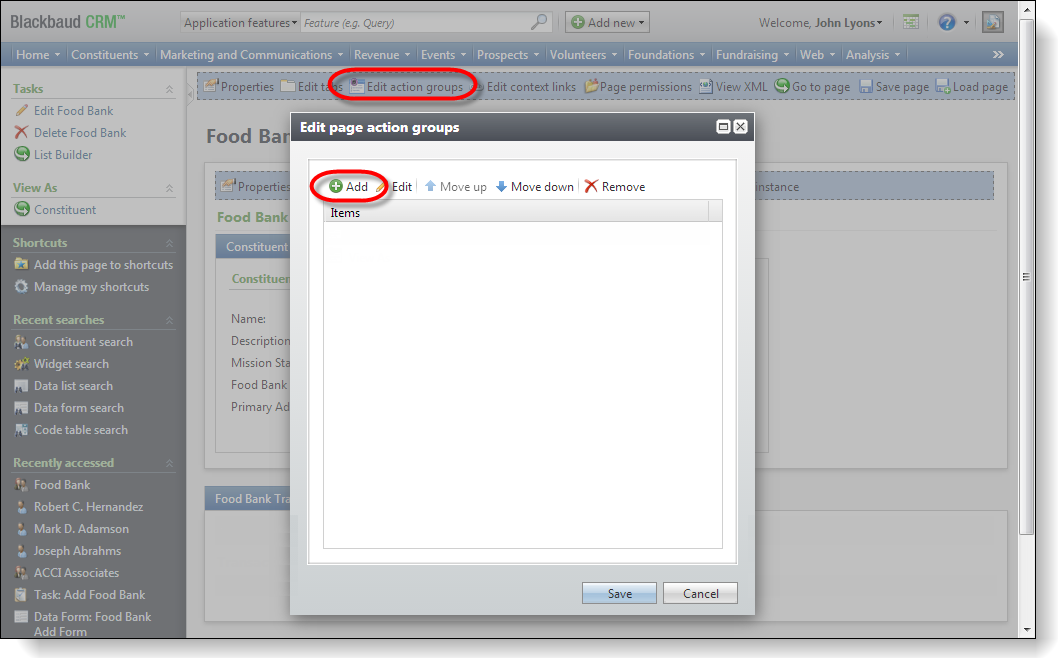Click Edit action groups in page toolbar
1058x658 pixels.
coord(407,86)
